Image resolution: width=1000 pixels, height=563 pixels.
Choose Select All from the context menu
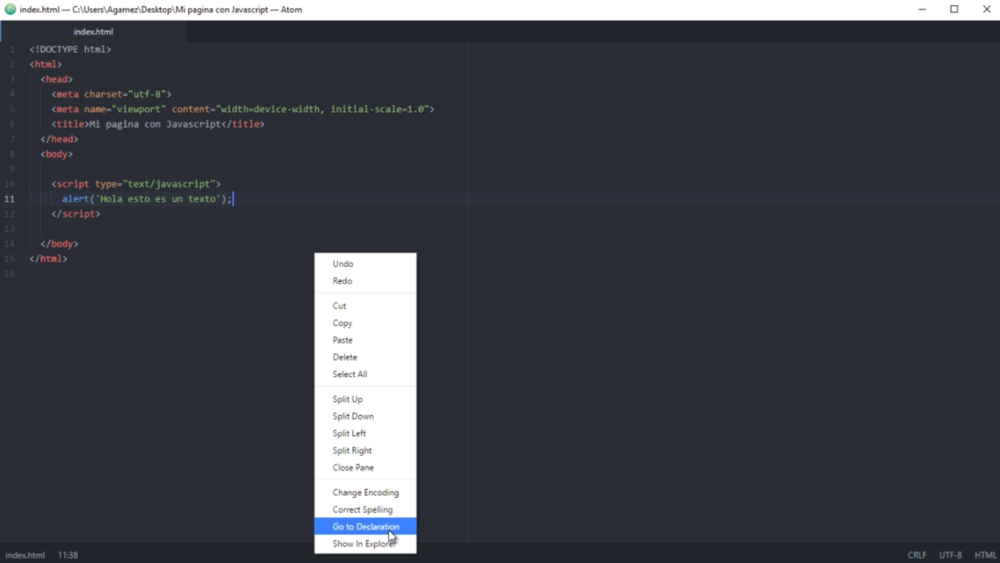click(x=365, y=374)
